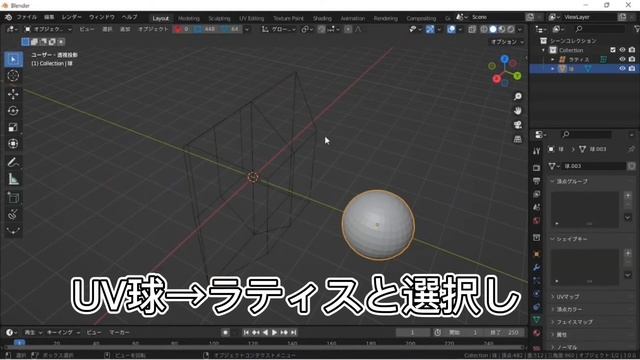The height and width of the screenshot is (360, 640).
Task: Open the viewport オブジェクト menu
Action: 153,29
